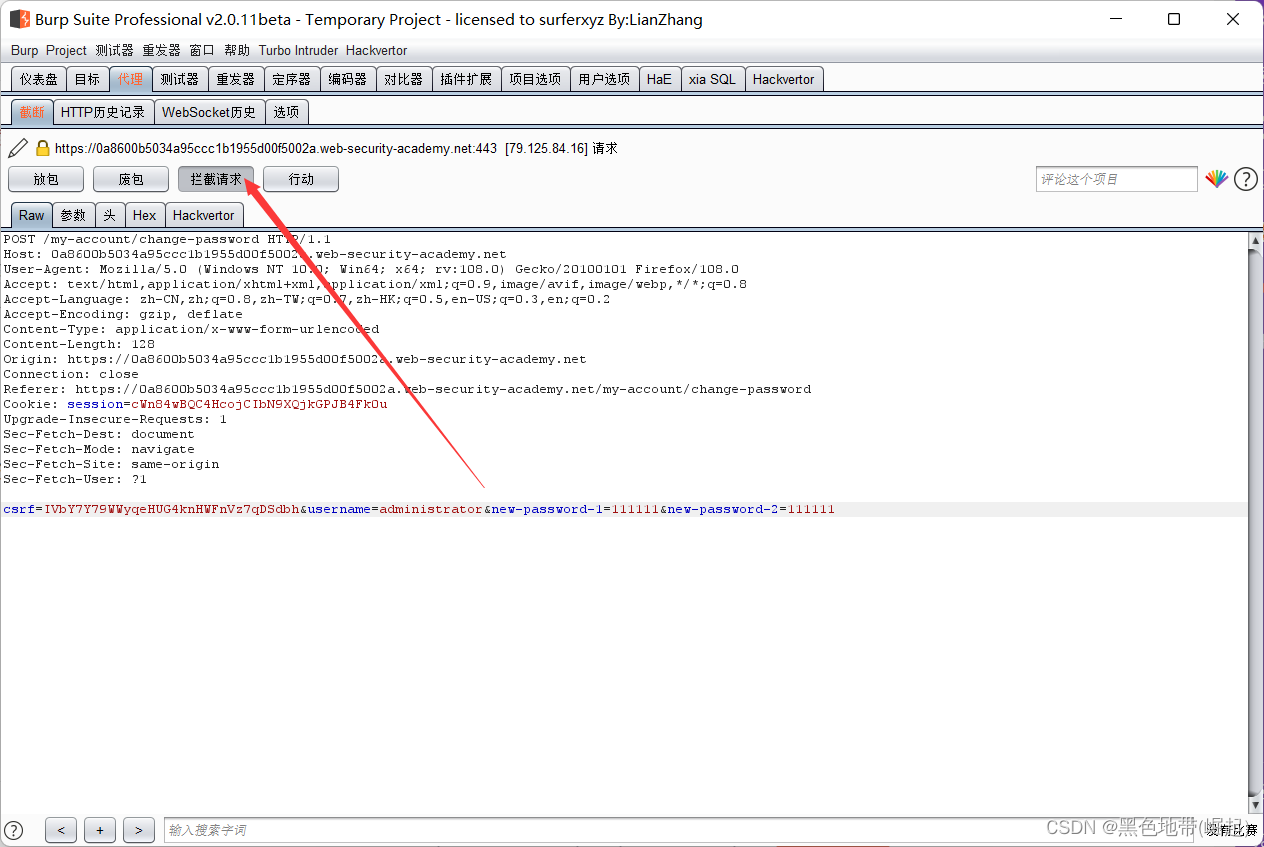Open the Turbo Intruder menu
The image size is (1264, 847).
pos(300,50)
